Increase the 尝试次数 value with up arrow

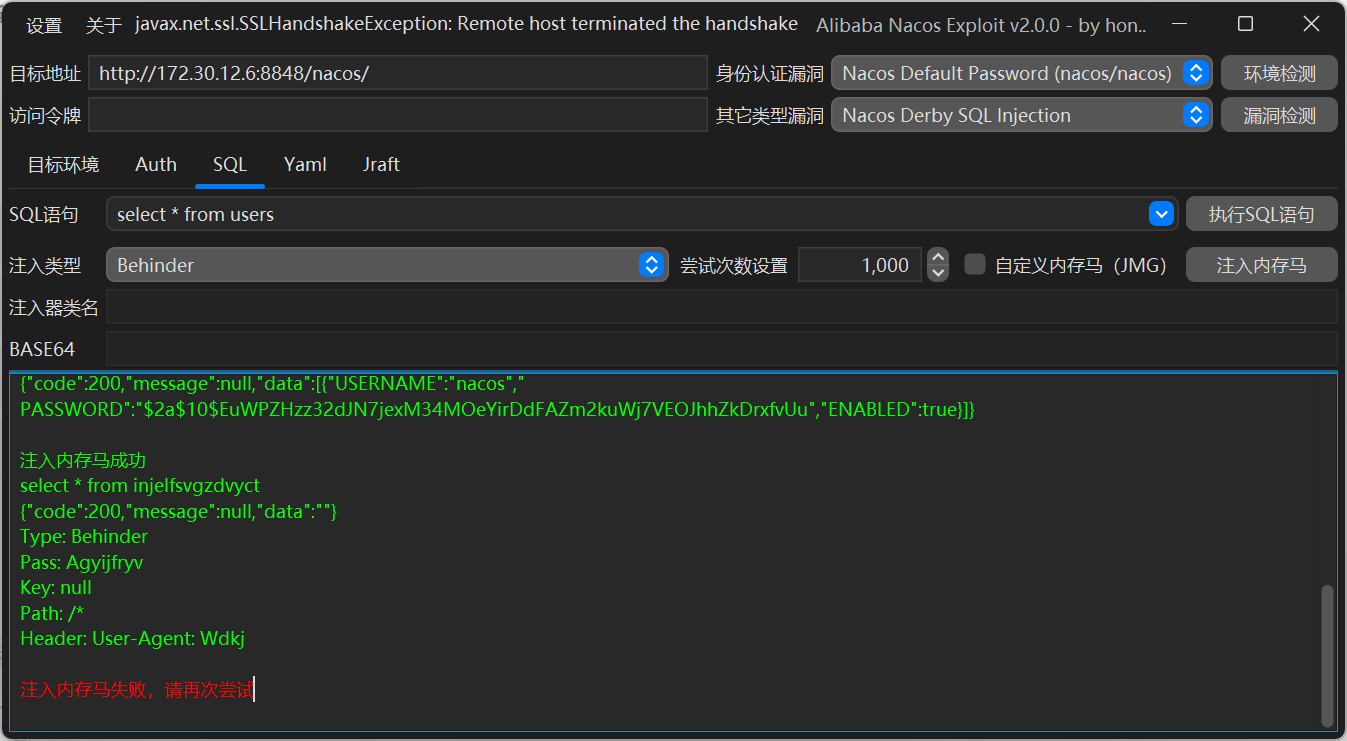coord(938,257)
